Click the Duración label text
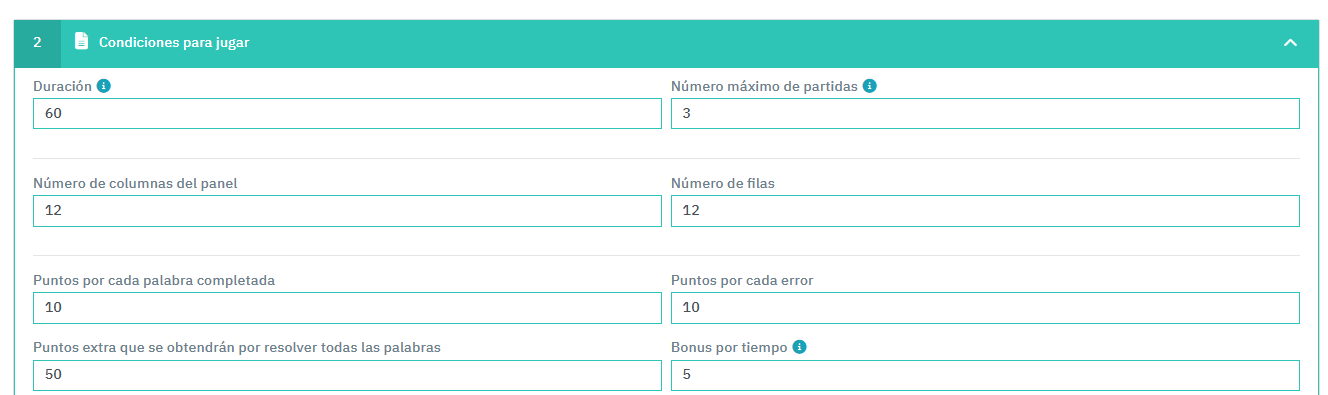The height and width of the screenshot is (395, 1328). (62, 86)
